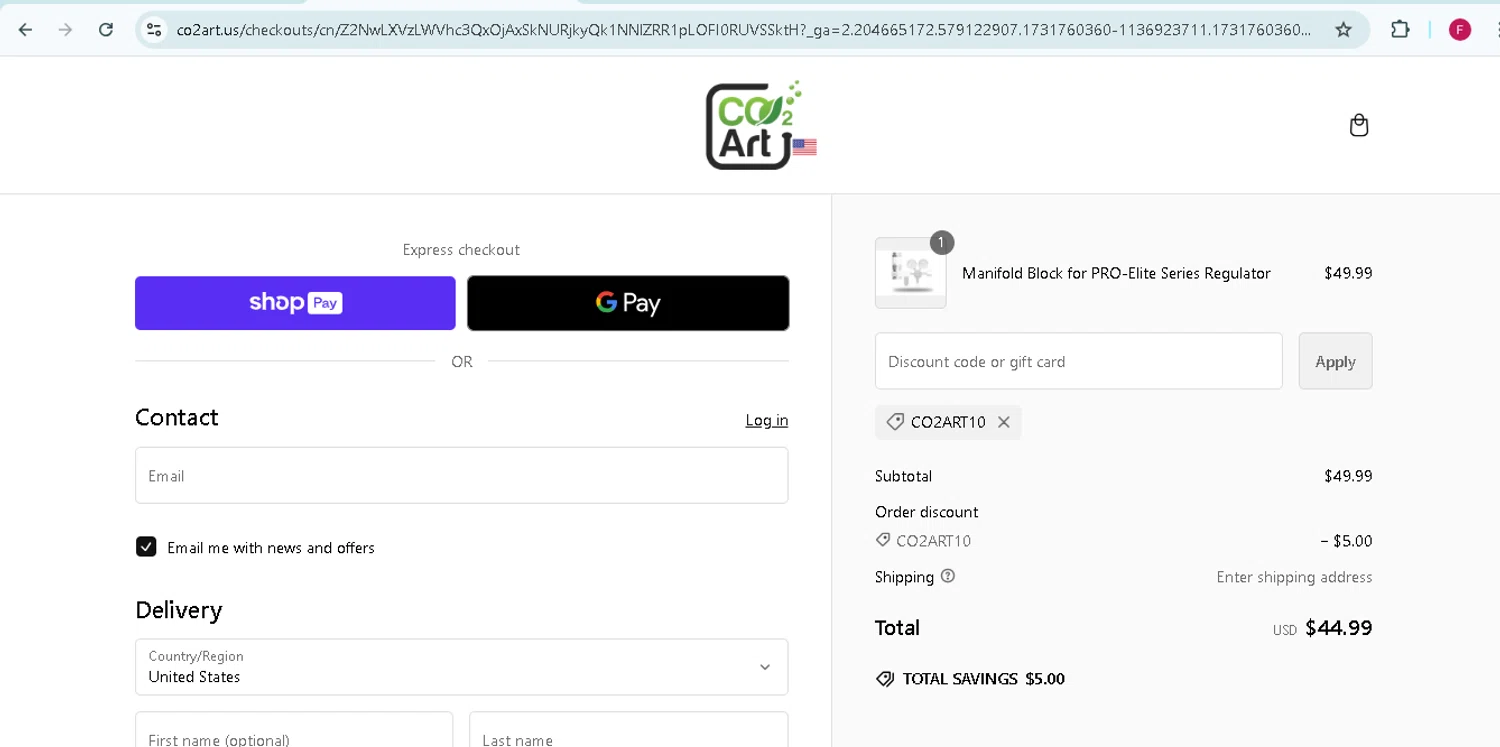View site information icon in address bar
This screenshot has width=1500, height=747.
point(154,30)
